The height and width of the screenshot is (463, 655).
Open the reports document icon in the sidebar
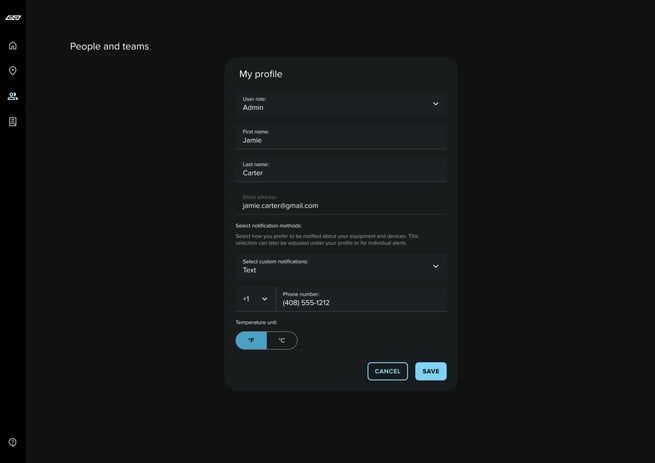coord(12,122)
